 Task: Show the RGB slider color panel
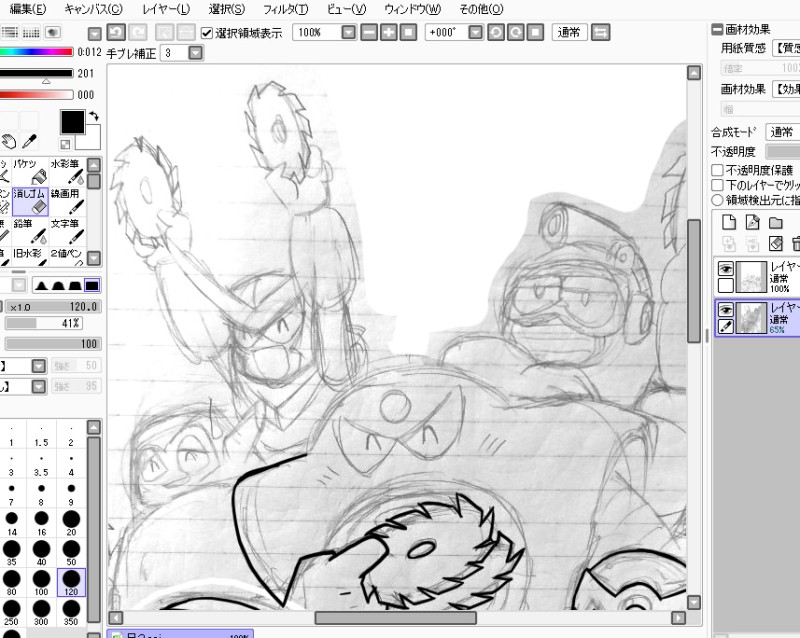(9, 33)
